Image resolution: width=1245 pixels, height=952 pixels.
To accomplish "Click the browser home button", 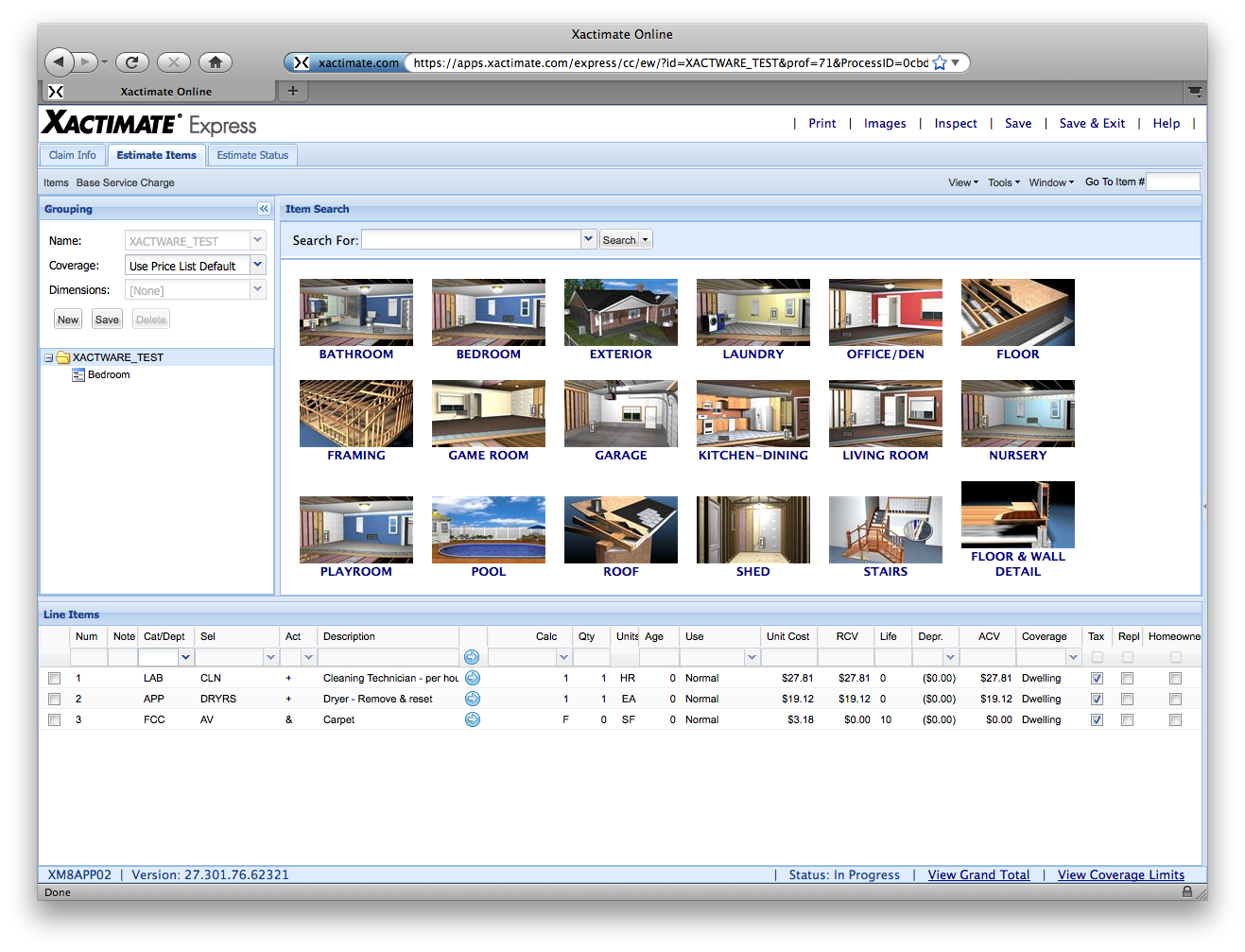I will [x=216, y=62].
